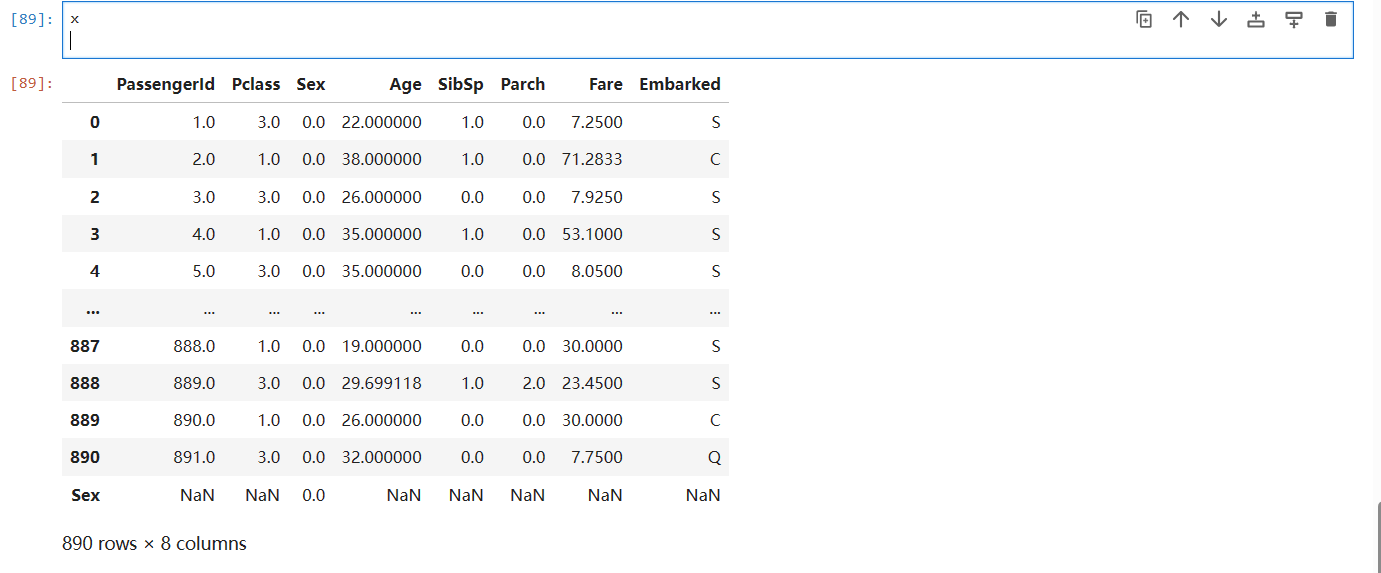1381x573 pixels.
Task: Click the Age value 19.000000
Action: (x=382, y=346)
